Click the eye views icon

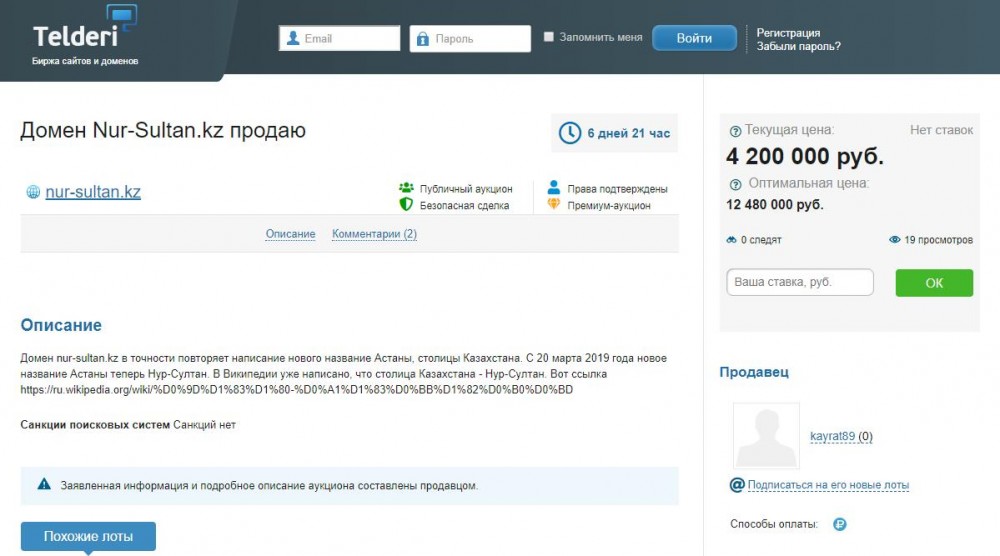pos(895,240)
